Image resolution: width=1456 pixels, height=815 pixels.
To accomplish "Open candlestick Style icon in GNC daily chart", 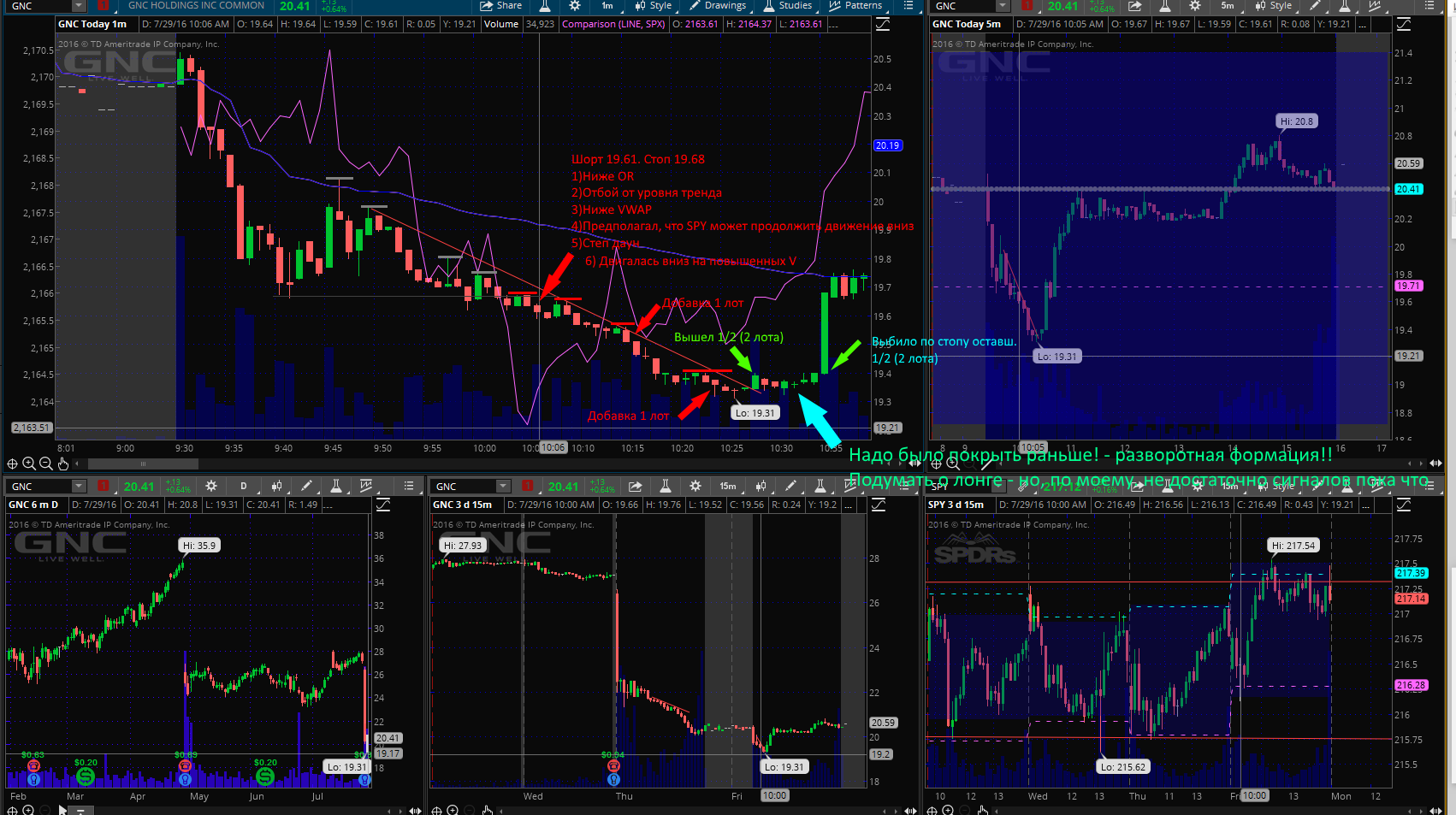I will pos(276,486).
